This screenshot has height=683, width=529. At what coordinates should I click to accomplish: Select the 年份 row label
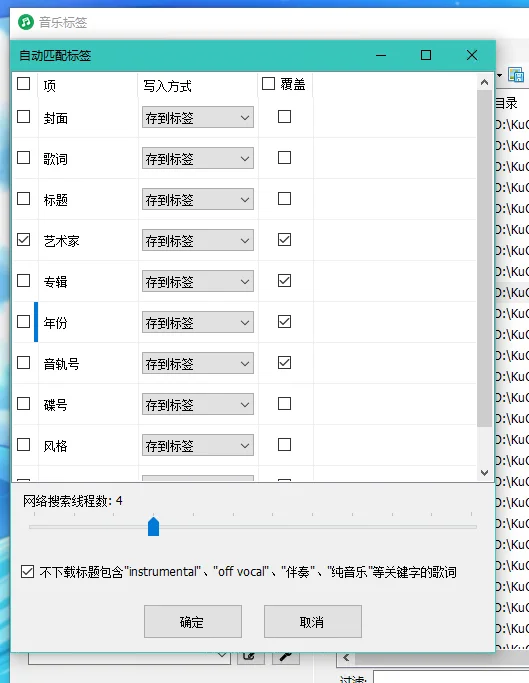55,323
